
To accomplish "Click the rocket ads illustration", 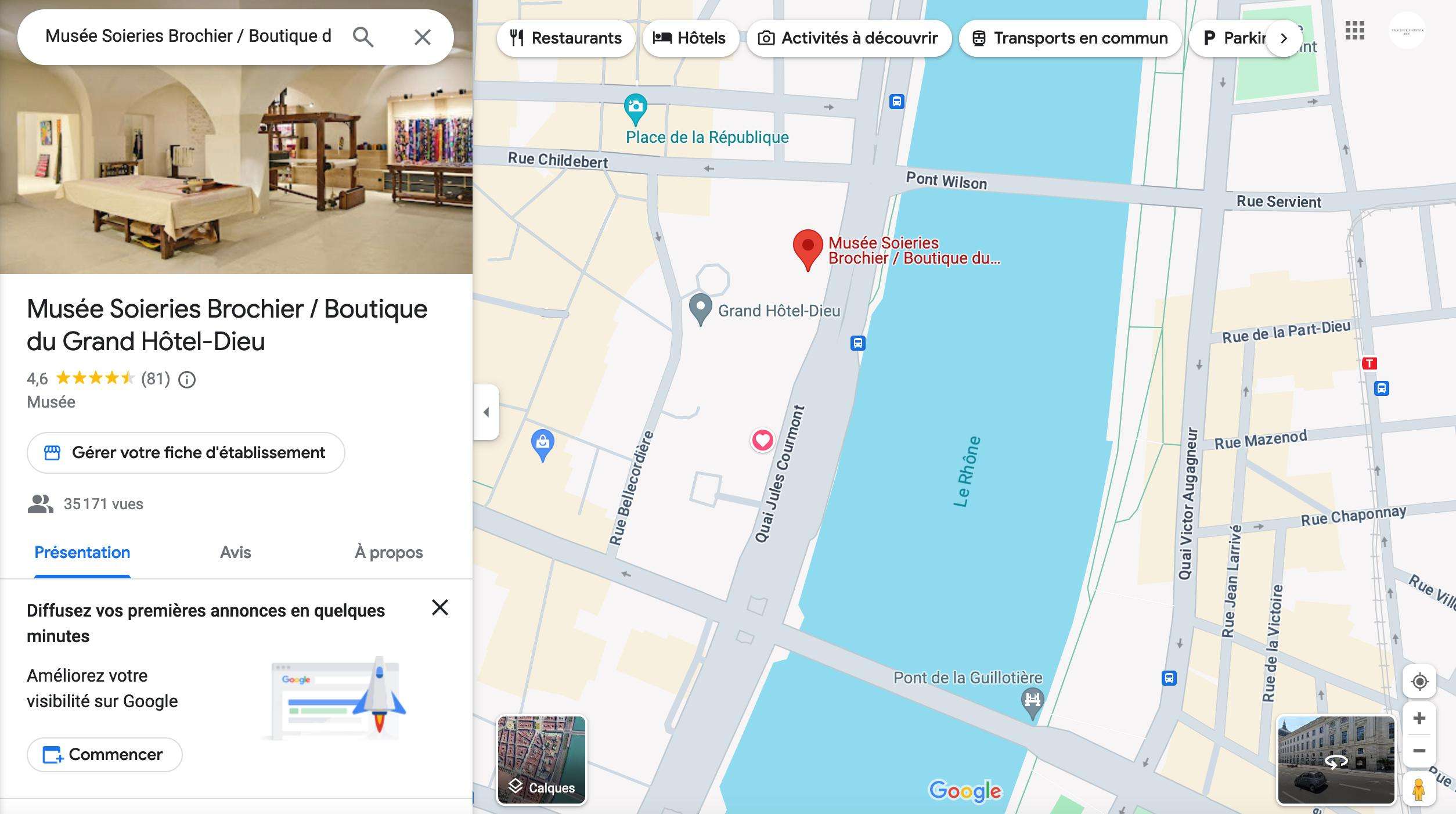I will pos(334,699).
